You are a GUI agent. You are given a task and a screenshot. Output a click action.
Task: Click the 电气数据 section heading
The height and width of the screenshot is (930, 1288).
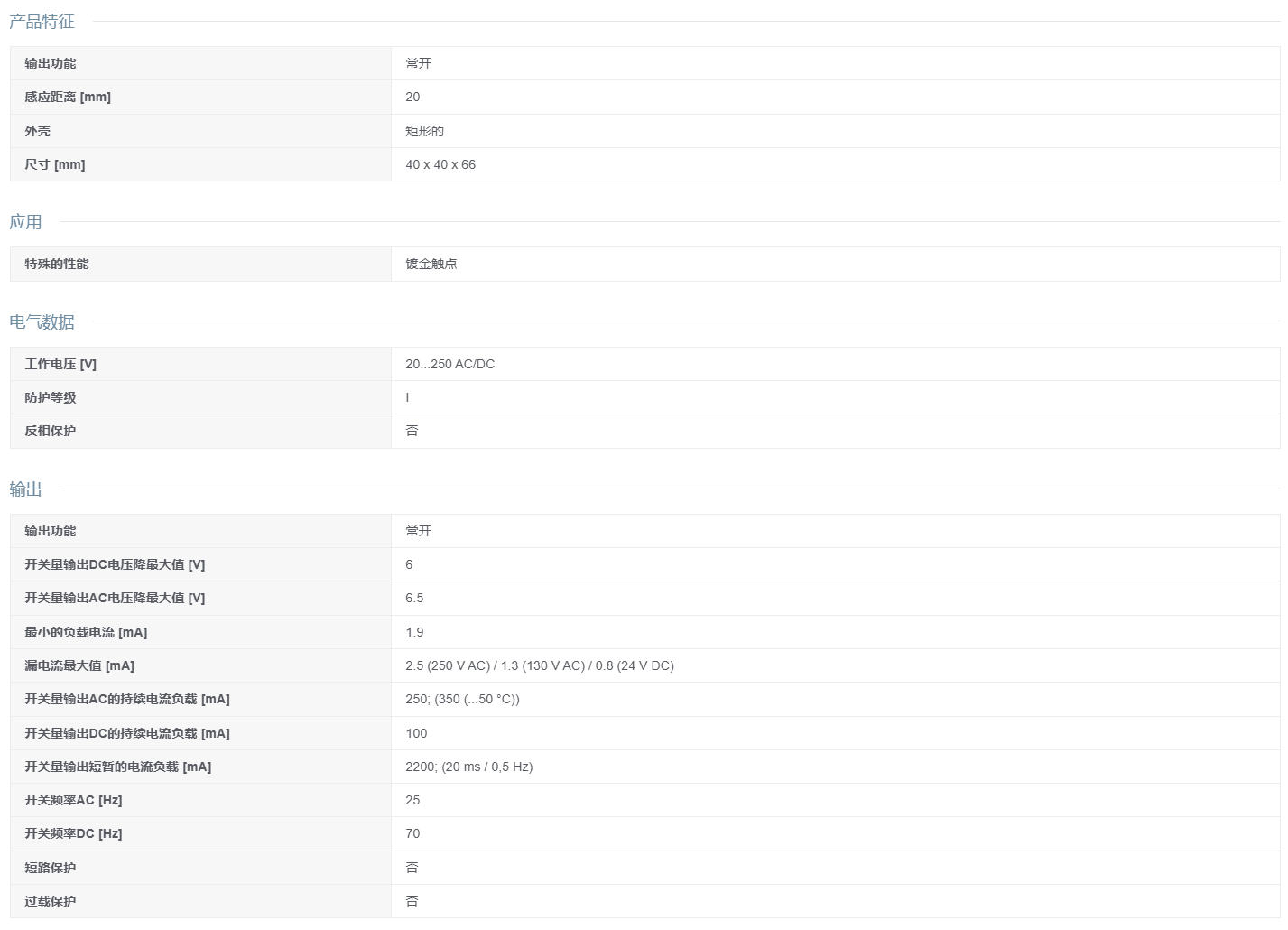point(42,322)
